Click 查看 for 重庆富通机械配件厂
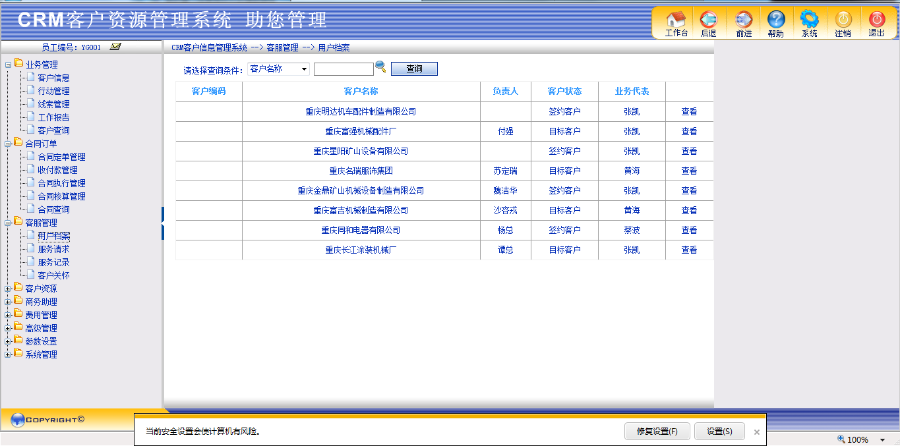 689,131
